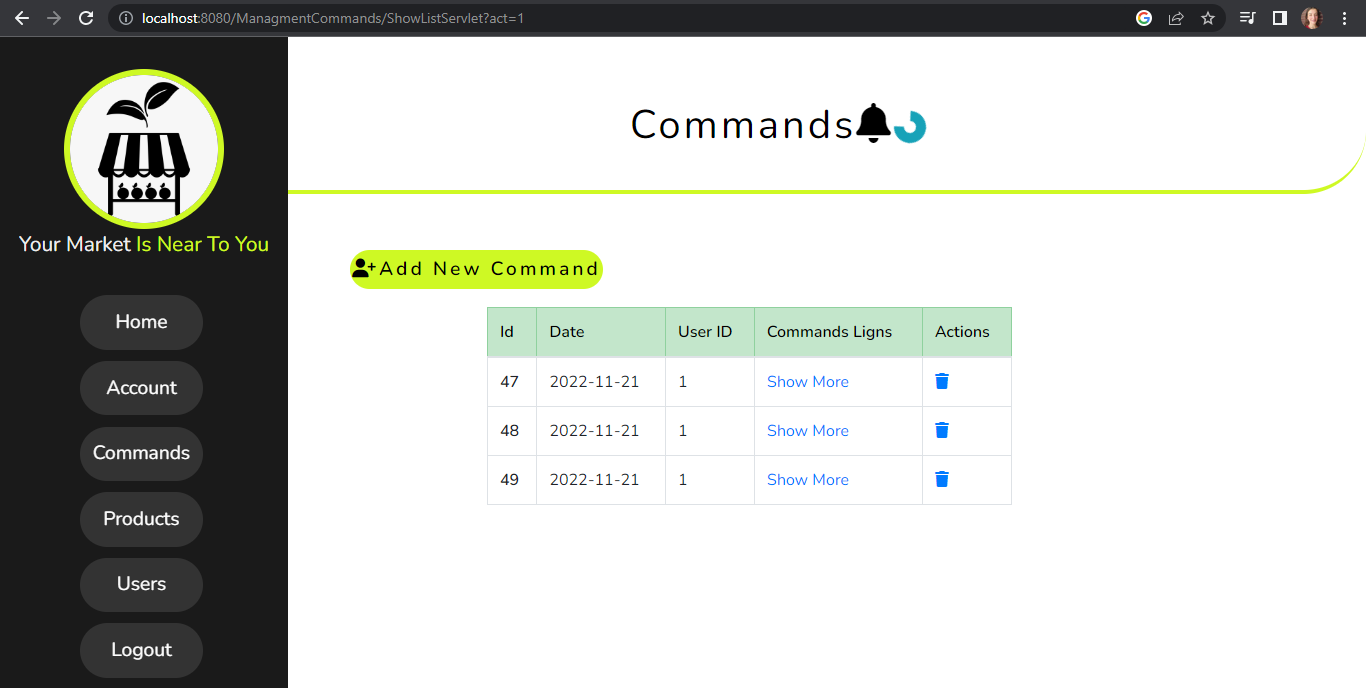
Task: Click the add-user icon inside Add New Command
Action: (x=362, y=267)
